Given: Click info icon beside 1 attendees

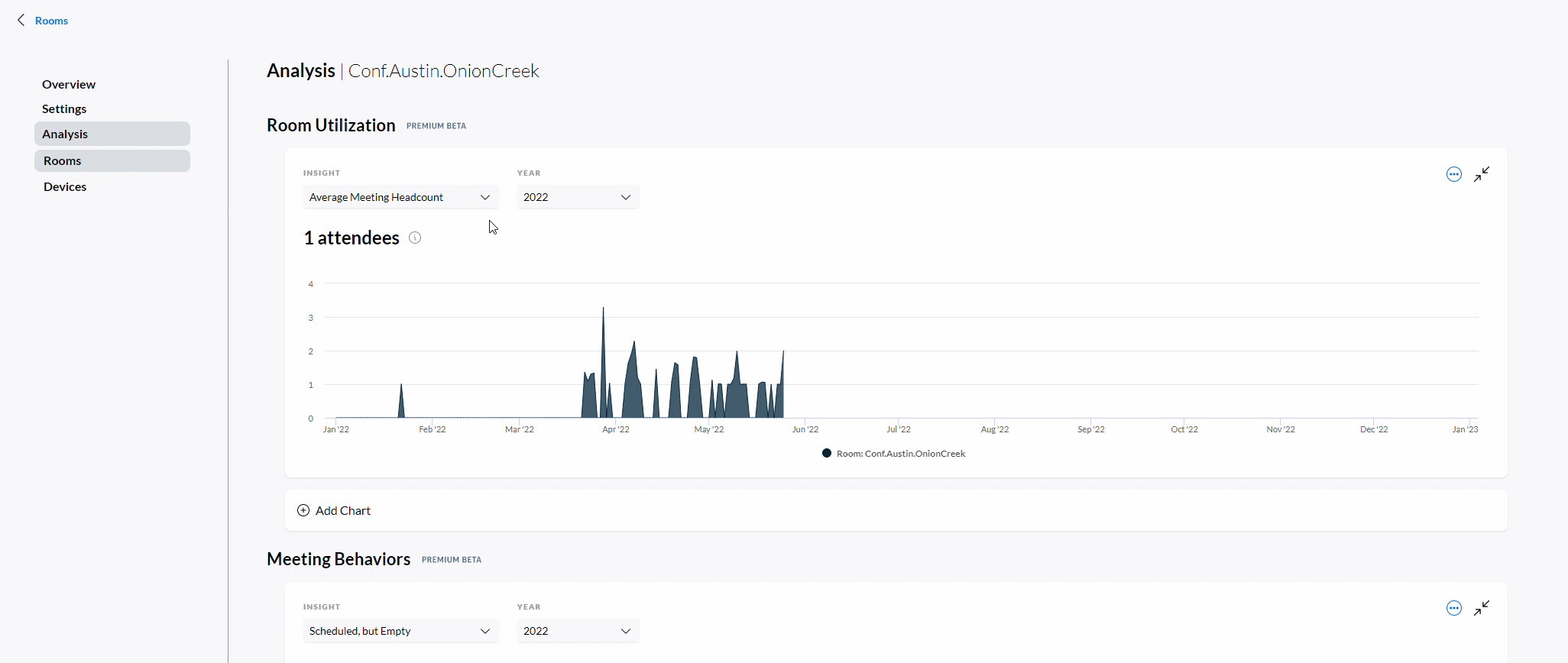Looking at the screenshot, I should [x=415, y=238].
